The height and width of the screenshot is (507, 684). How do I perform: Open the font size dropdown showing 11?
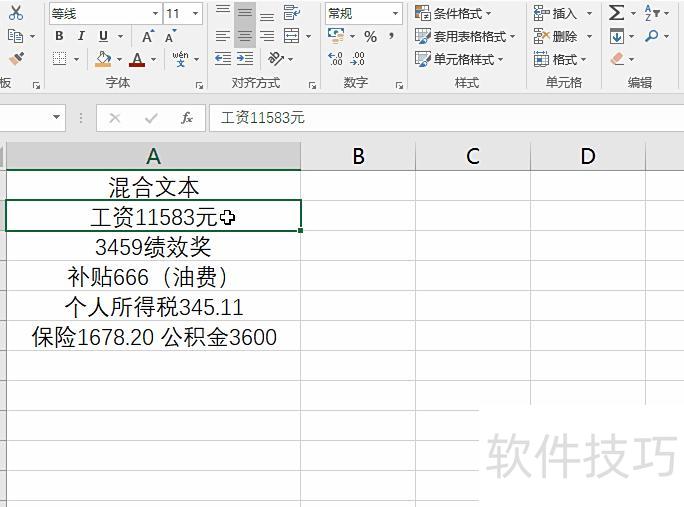point(183,14)
